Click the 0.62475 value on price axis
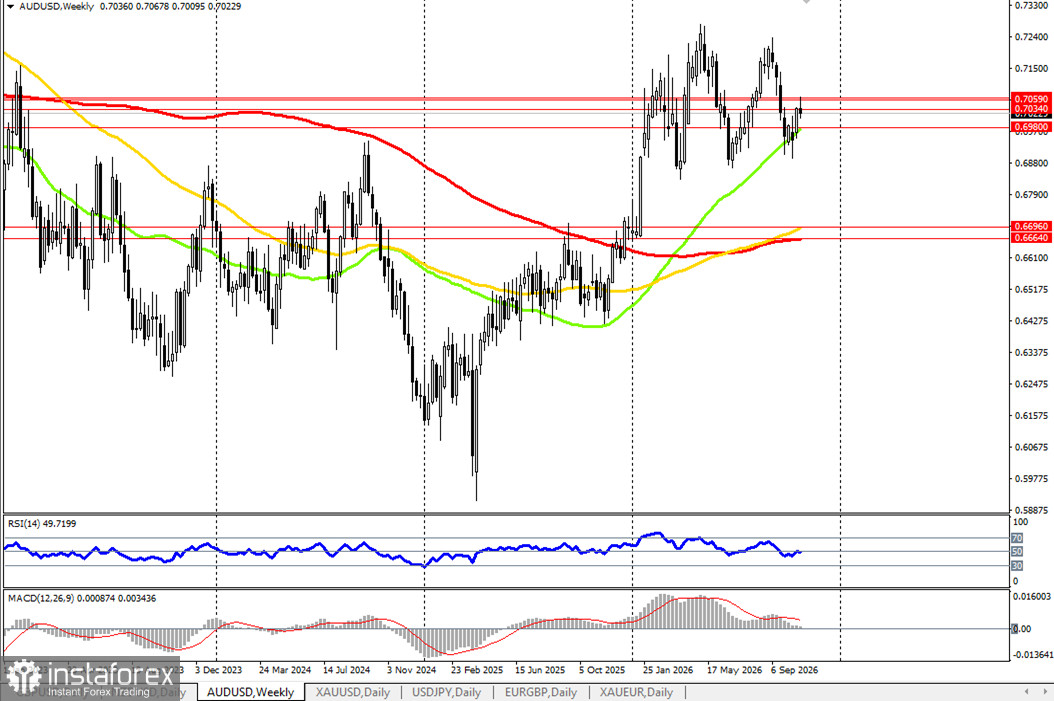This screenshot has width=1054, height=701. (x=1031, y=384)
